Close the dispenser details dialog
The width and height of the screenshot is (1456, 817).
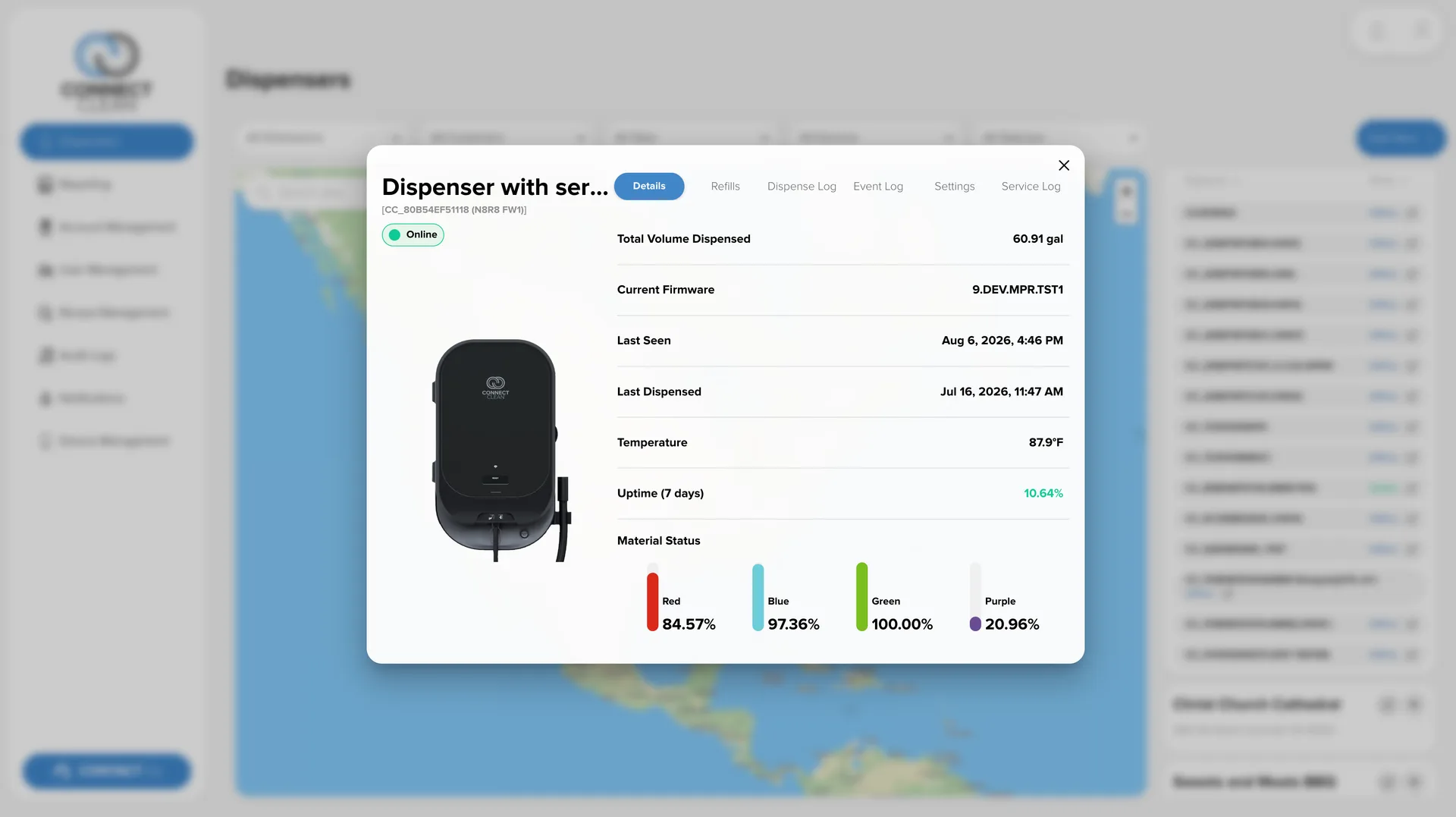[1064, 165]
